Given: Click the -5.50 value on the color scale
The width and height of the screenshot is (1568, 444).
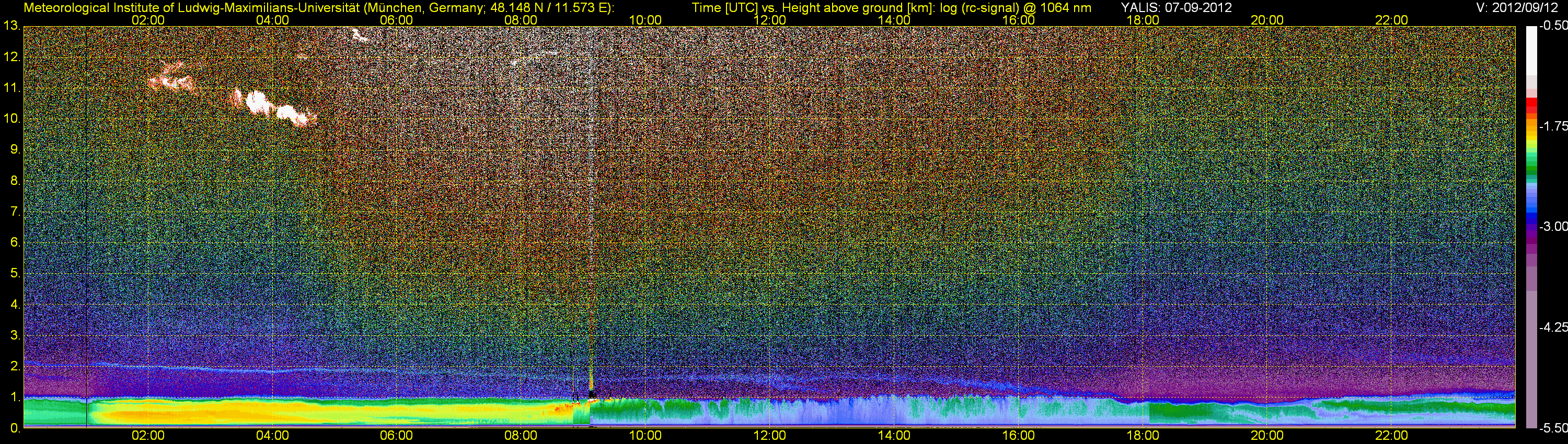Looking at the screenshot, I should [1553, 428].
